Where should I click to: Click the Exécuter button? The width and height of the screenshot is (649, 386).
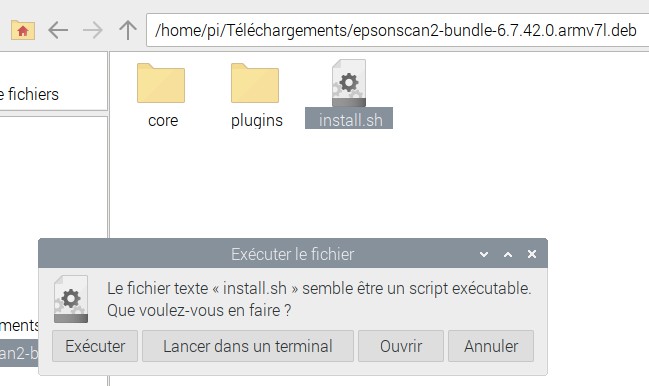tap(95, 346)
